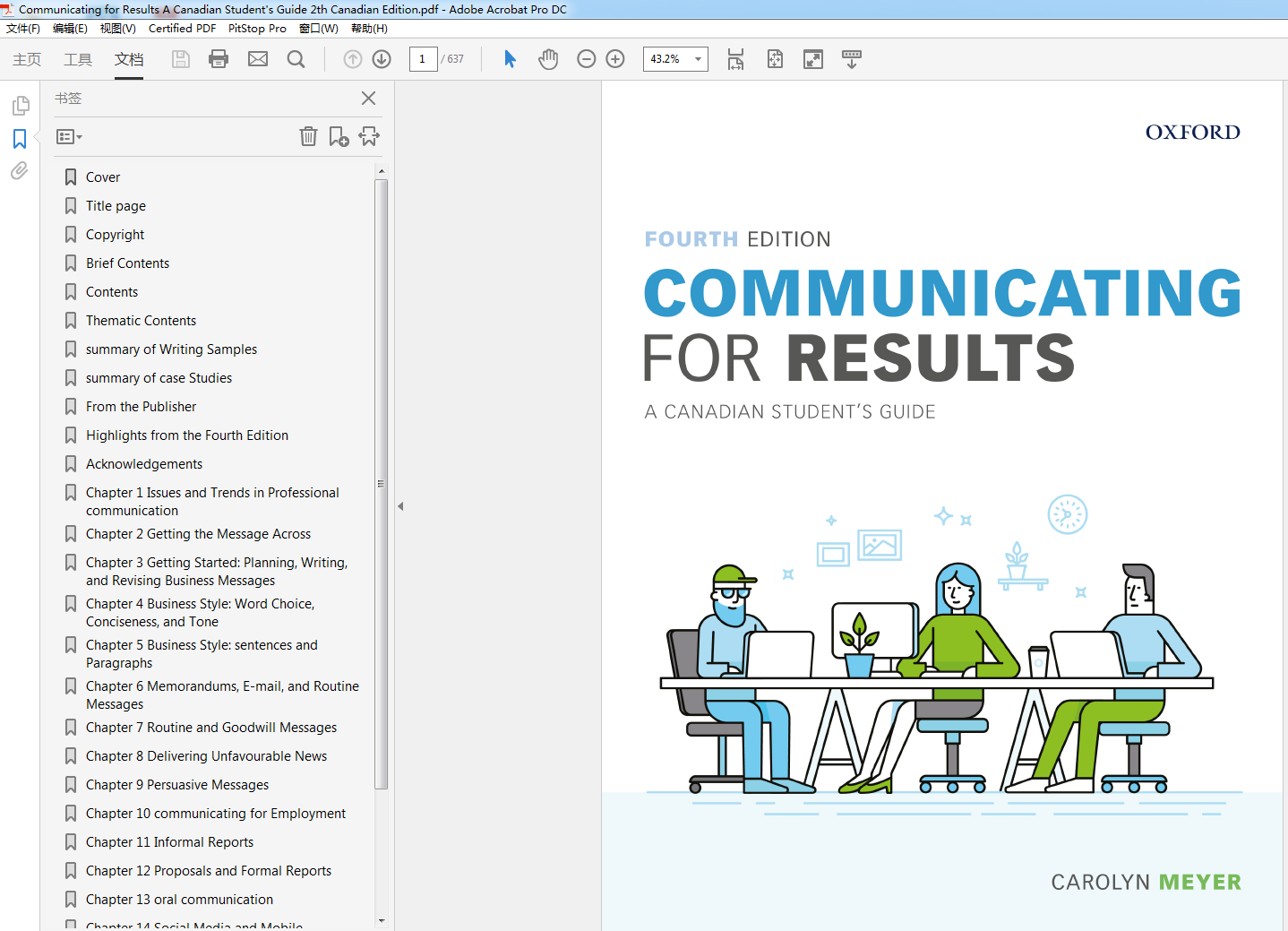Open Chapter 6 Memorandums bookmark
1288x931 pixels.
pyautogui.click(x=222, y=695)
